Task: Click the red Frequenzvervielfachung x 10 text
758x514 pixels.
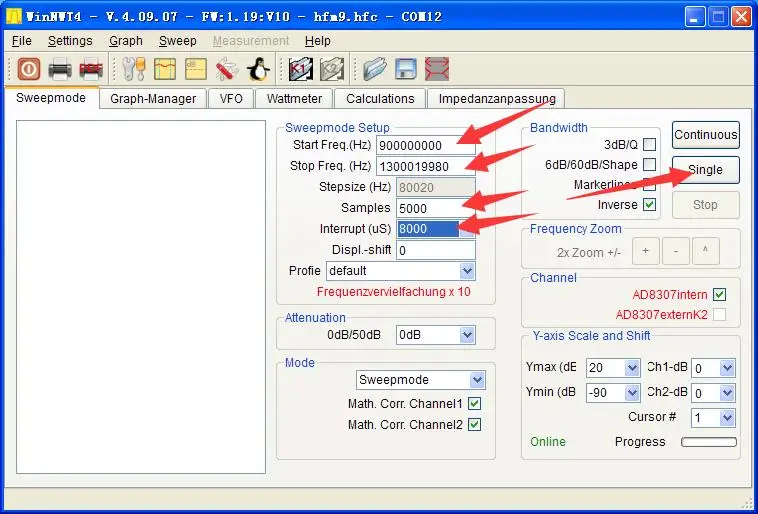Action: [394, 292]
